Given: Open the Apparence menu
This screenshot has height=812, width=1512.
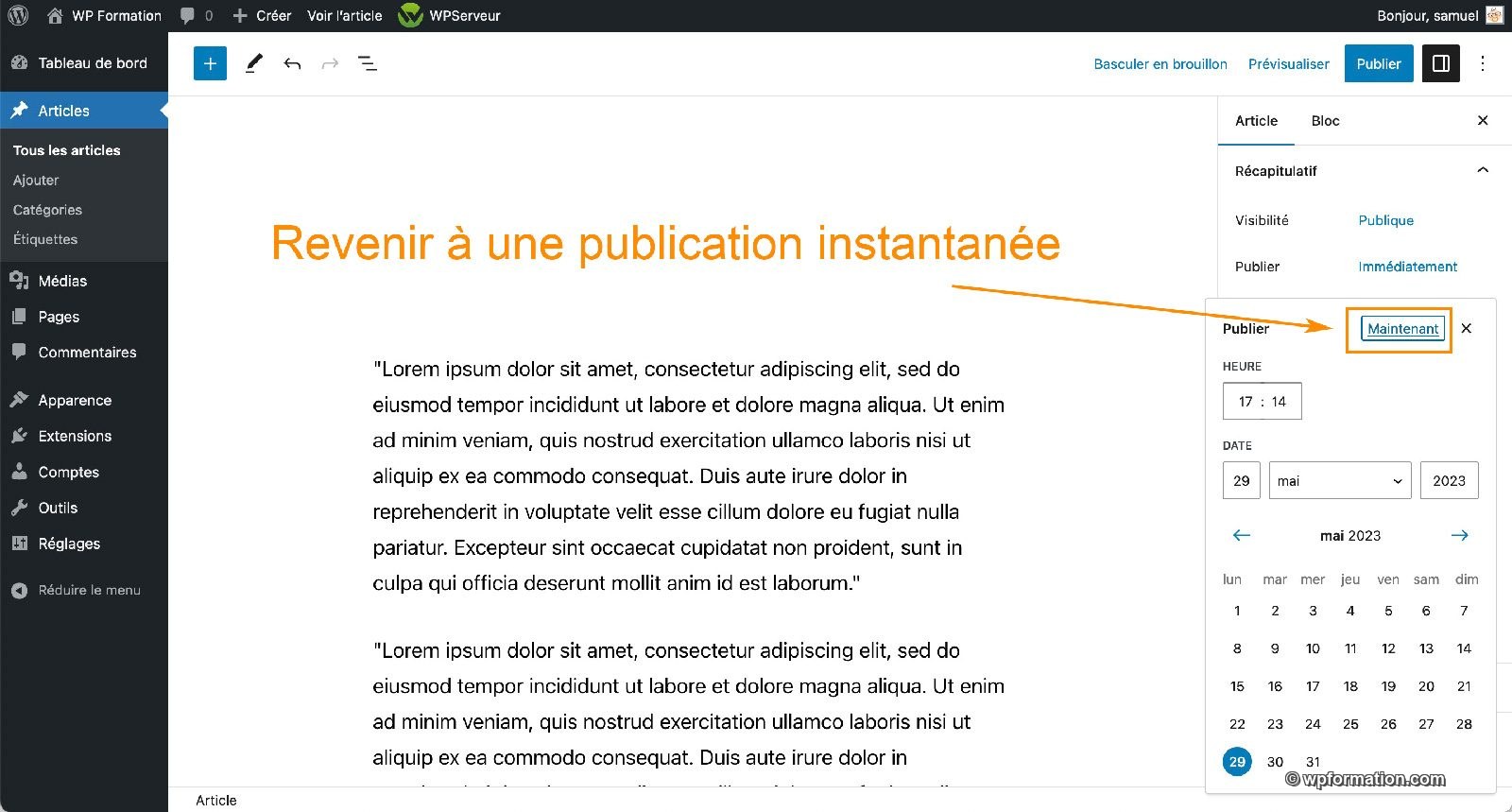Looking at the screenshot, I should pyautogui.click(x=84, y=401).
